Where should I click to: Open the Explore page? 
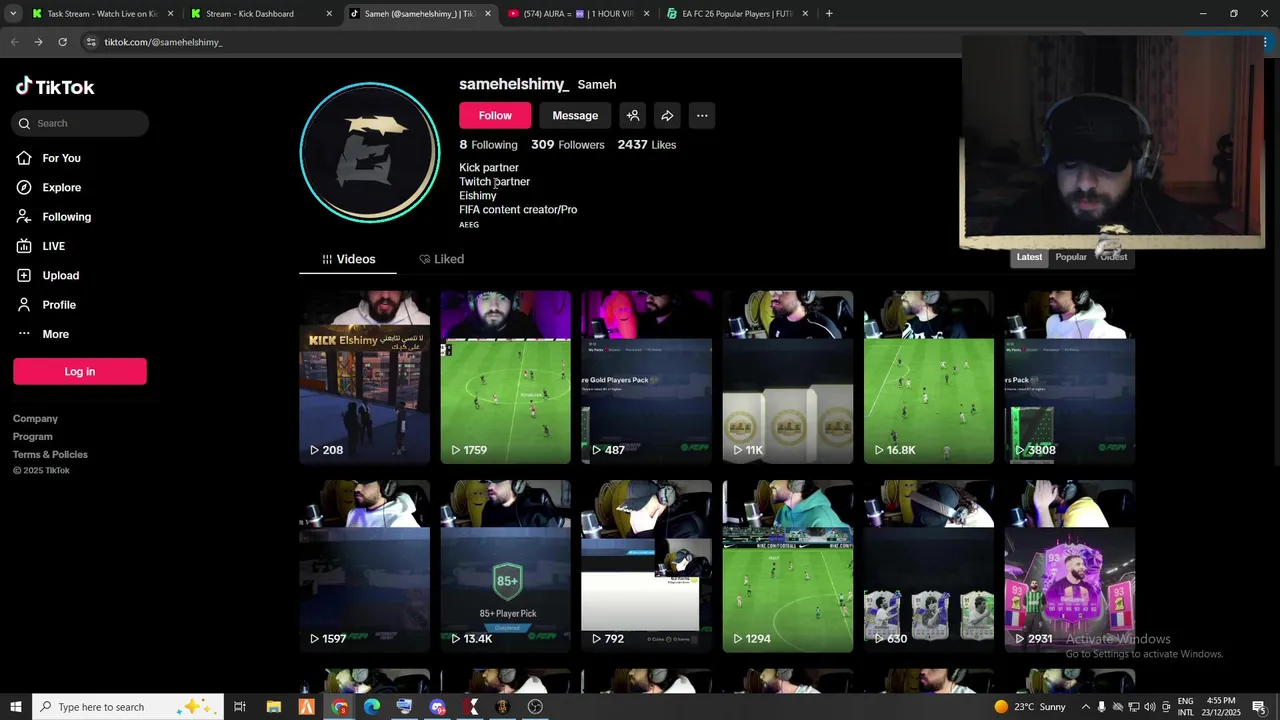(61, 187)
